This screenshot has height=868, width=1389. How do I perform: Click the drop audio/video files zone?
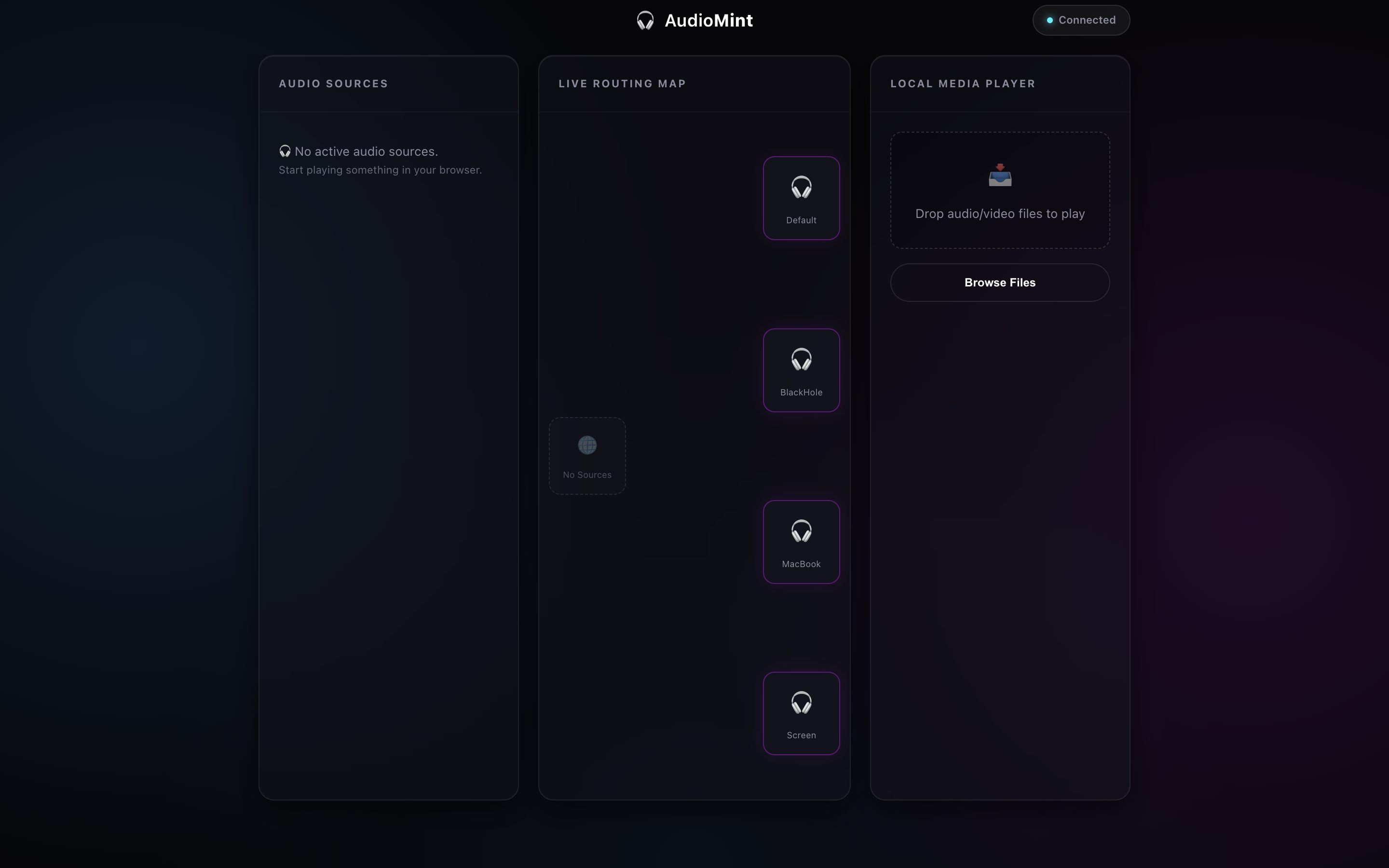[x=1000, y=190]
